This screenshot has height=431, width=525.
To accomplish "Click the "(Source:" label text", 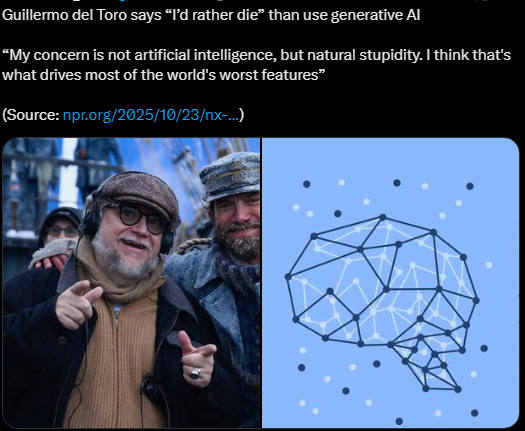I will click(31, 115).
